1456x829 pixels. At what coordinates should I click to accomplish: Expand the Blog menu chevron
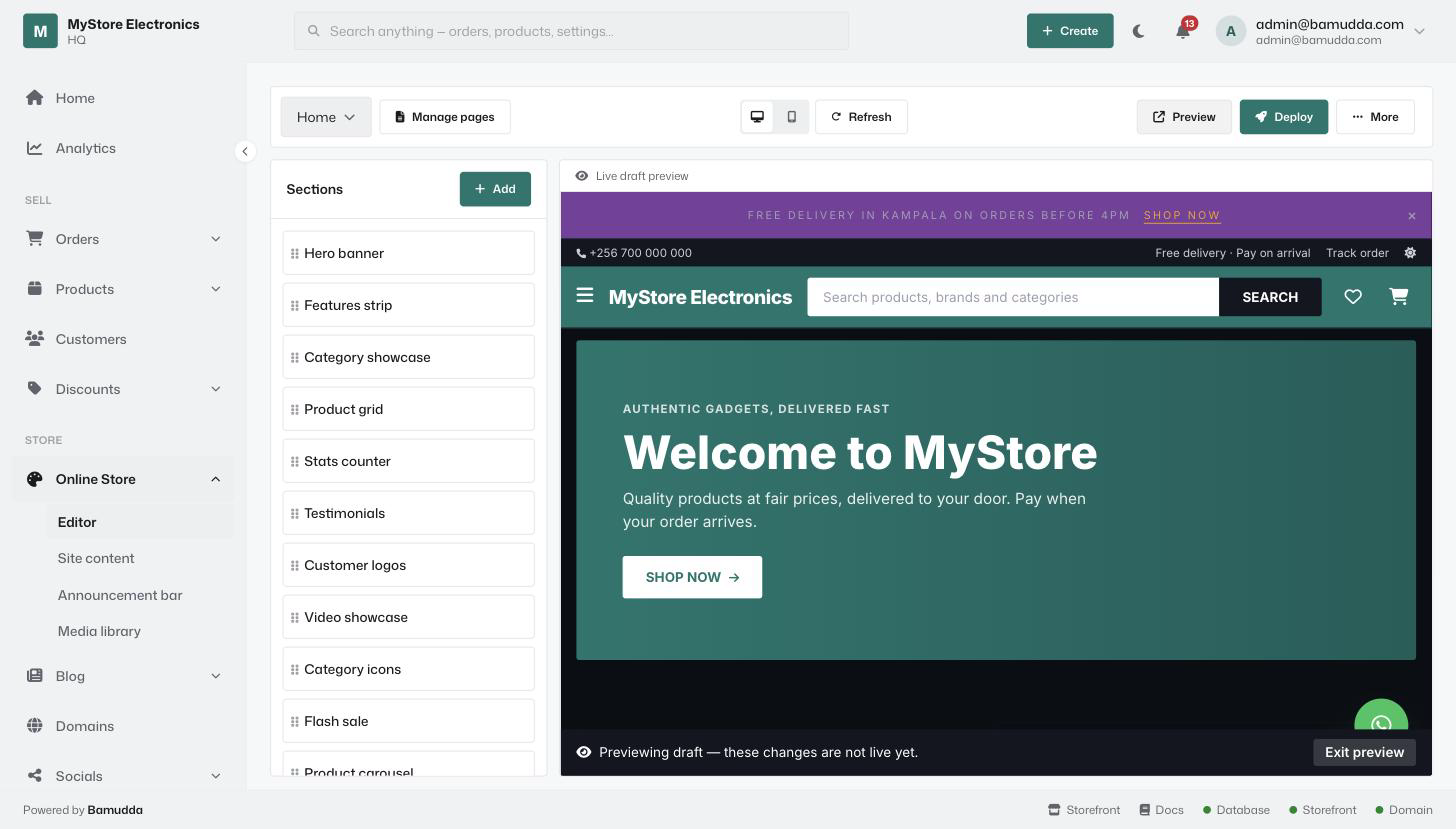coord(216,676)
